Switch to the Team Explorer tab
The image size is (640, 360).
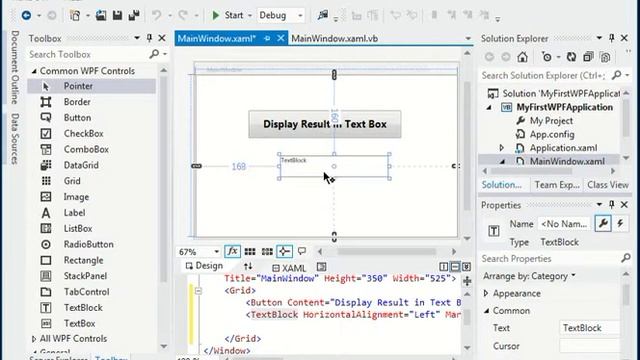point(557,185)
